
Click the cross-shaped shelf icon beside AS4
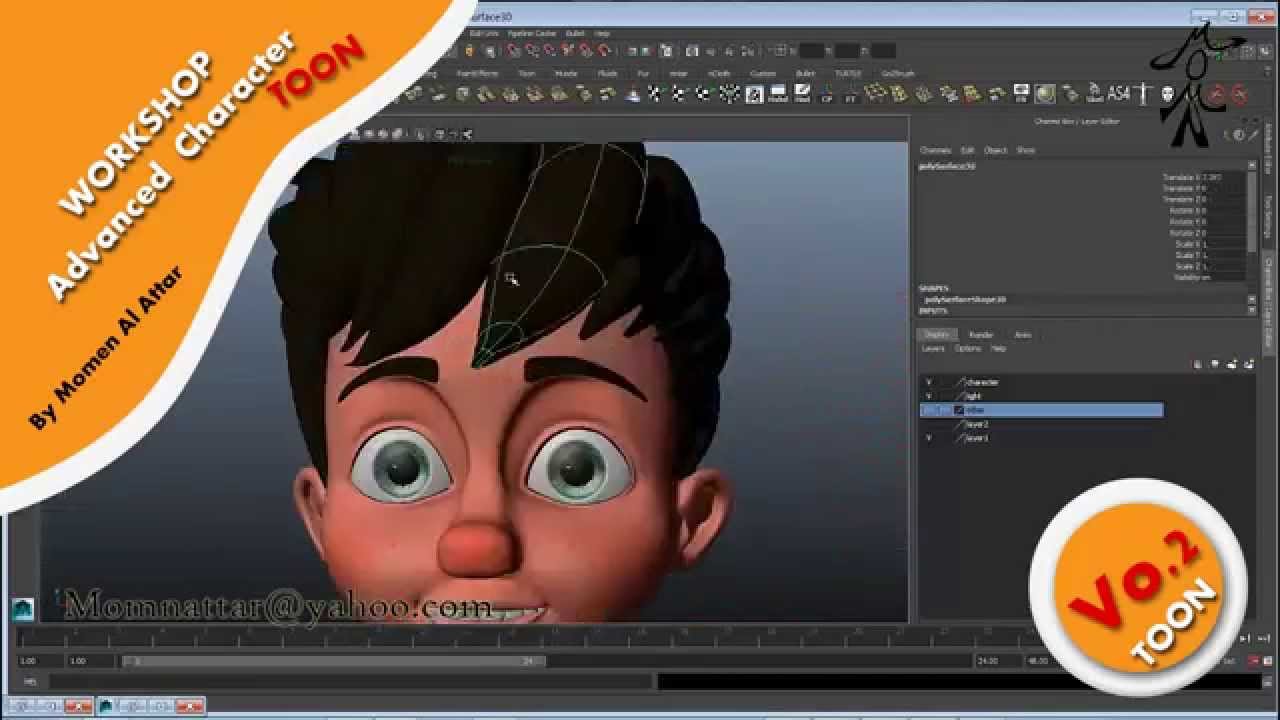(x=1142, y=94)
